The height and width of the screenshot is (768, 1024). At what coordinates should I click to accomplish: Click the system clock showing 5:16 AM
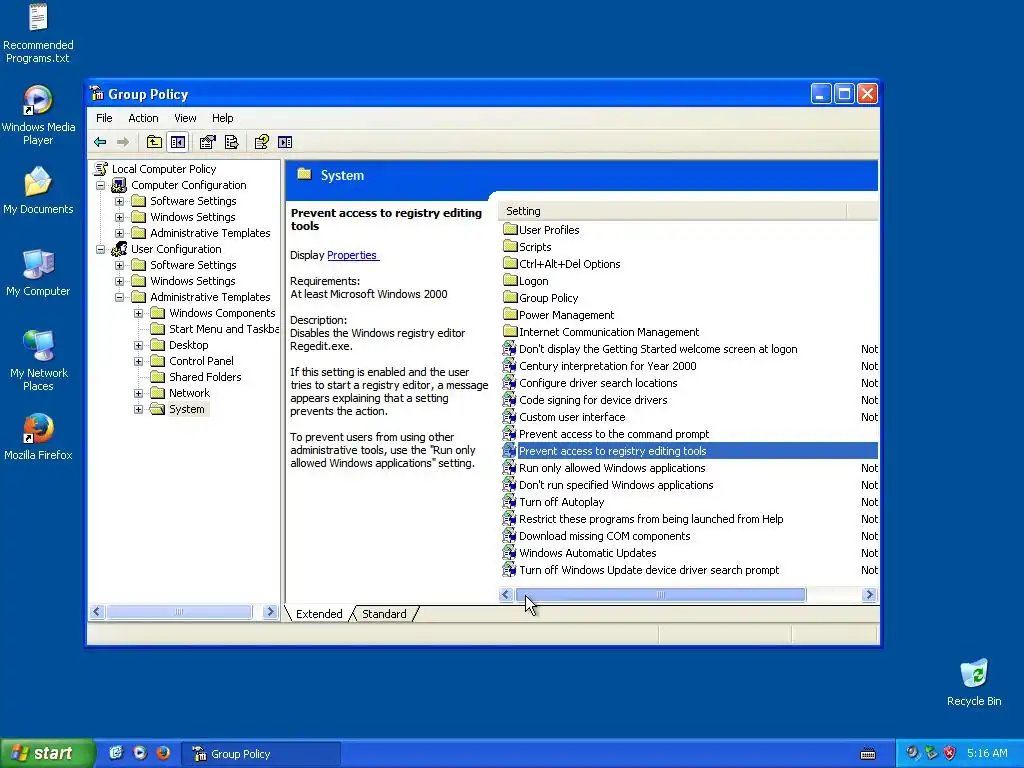click(987, 753)
